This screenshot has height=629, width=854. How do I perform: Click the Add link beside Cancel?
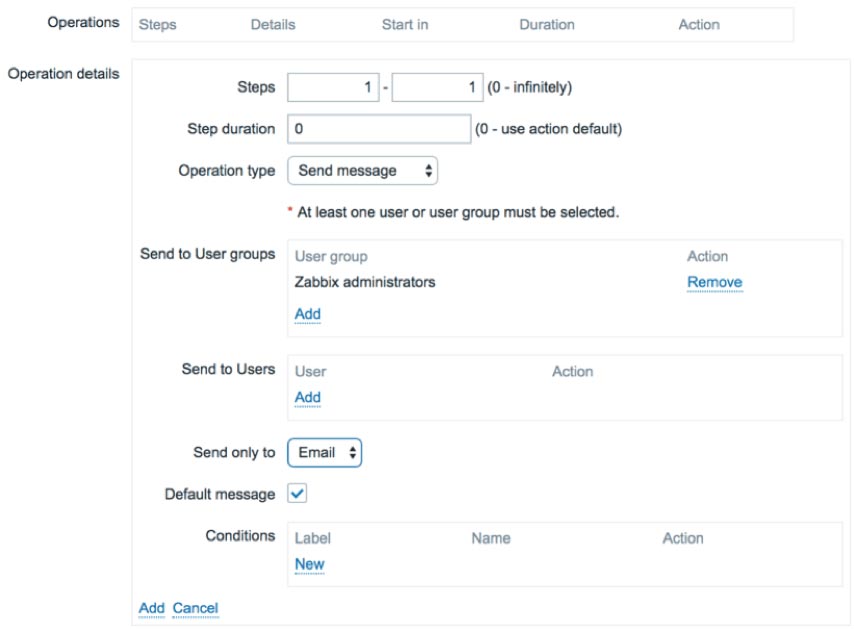pyautogui.click(x=151, y=608)
